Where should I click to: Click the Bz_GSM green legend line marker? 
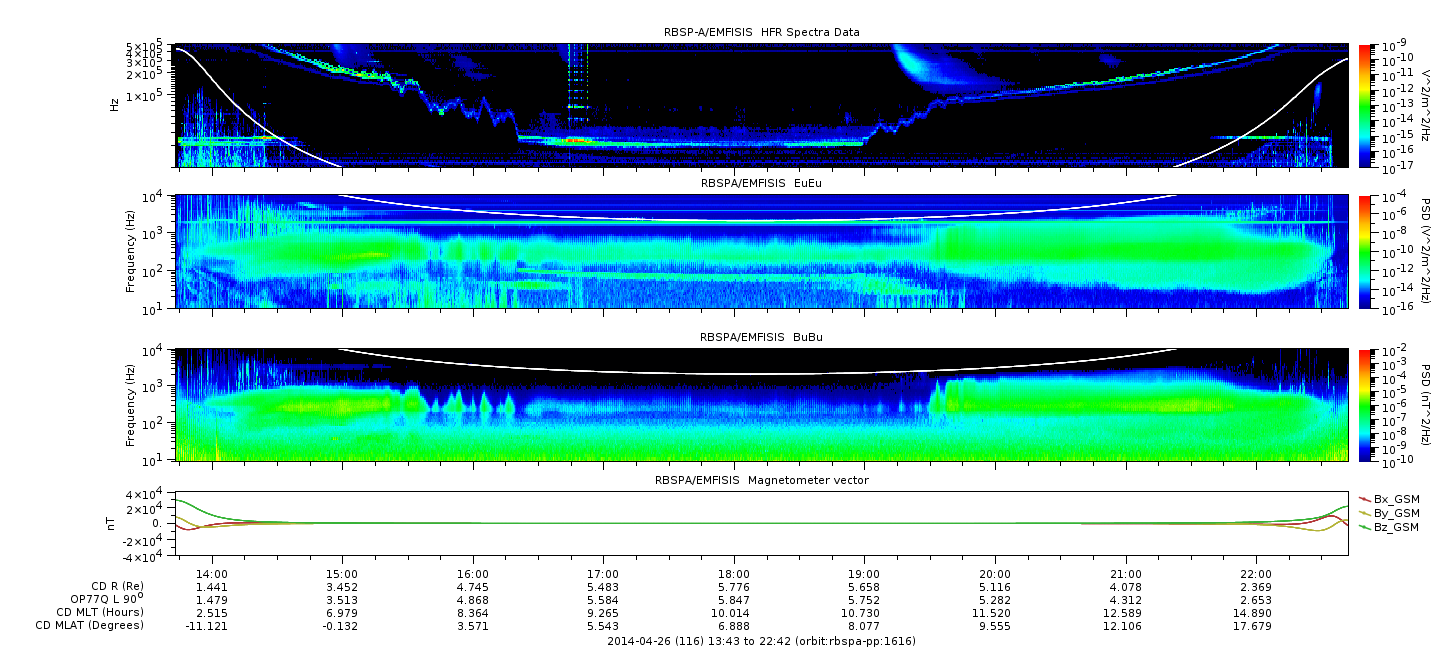[x=1364, y=526]
